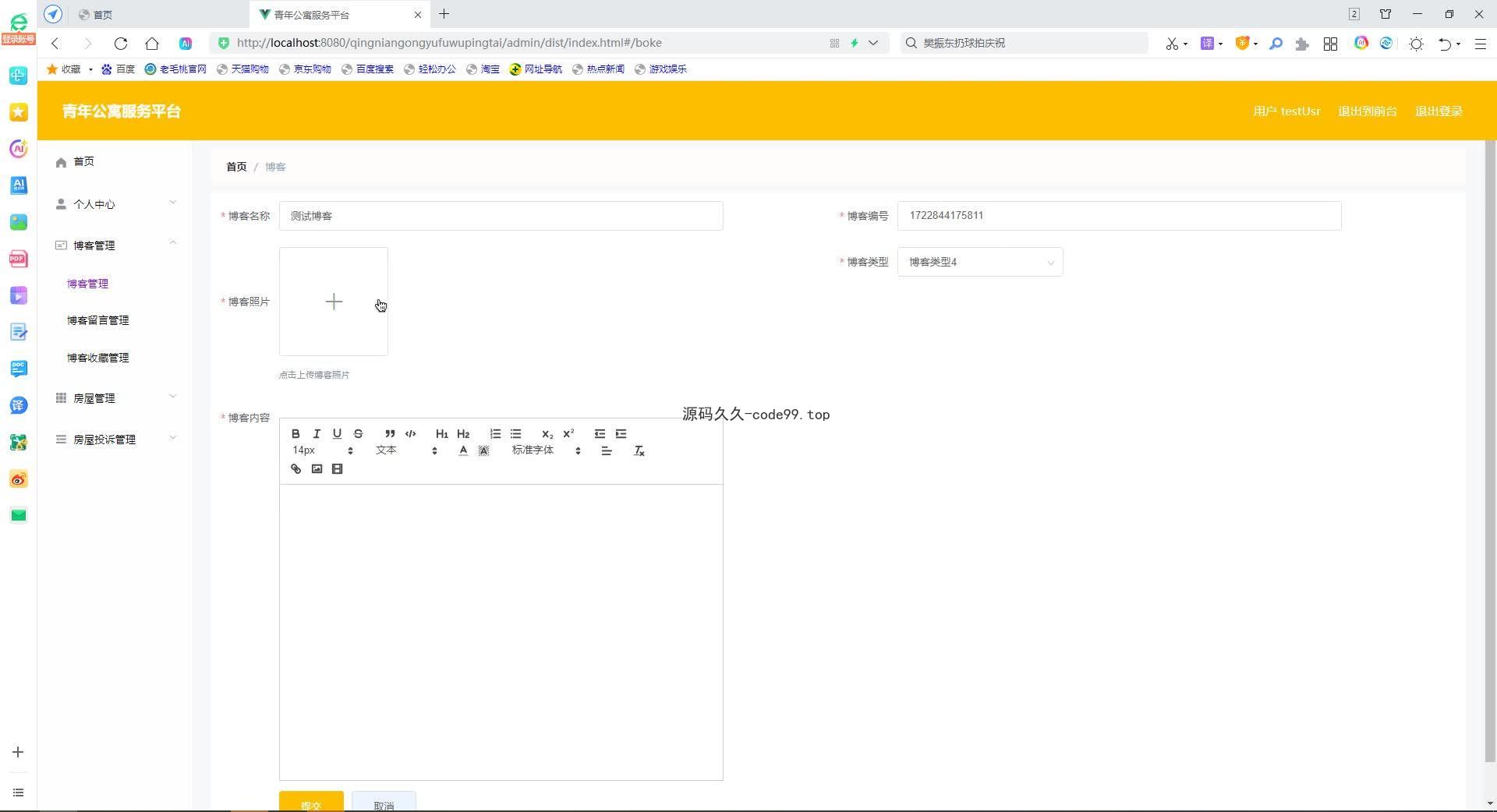
Task: Cancel the form with 取消 button
Action: coord(384,803)
